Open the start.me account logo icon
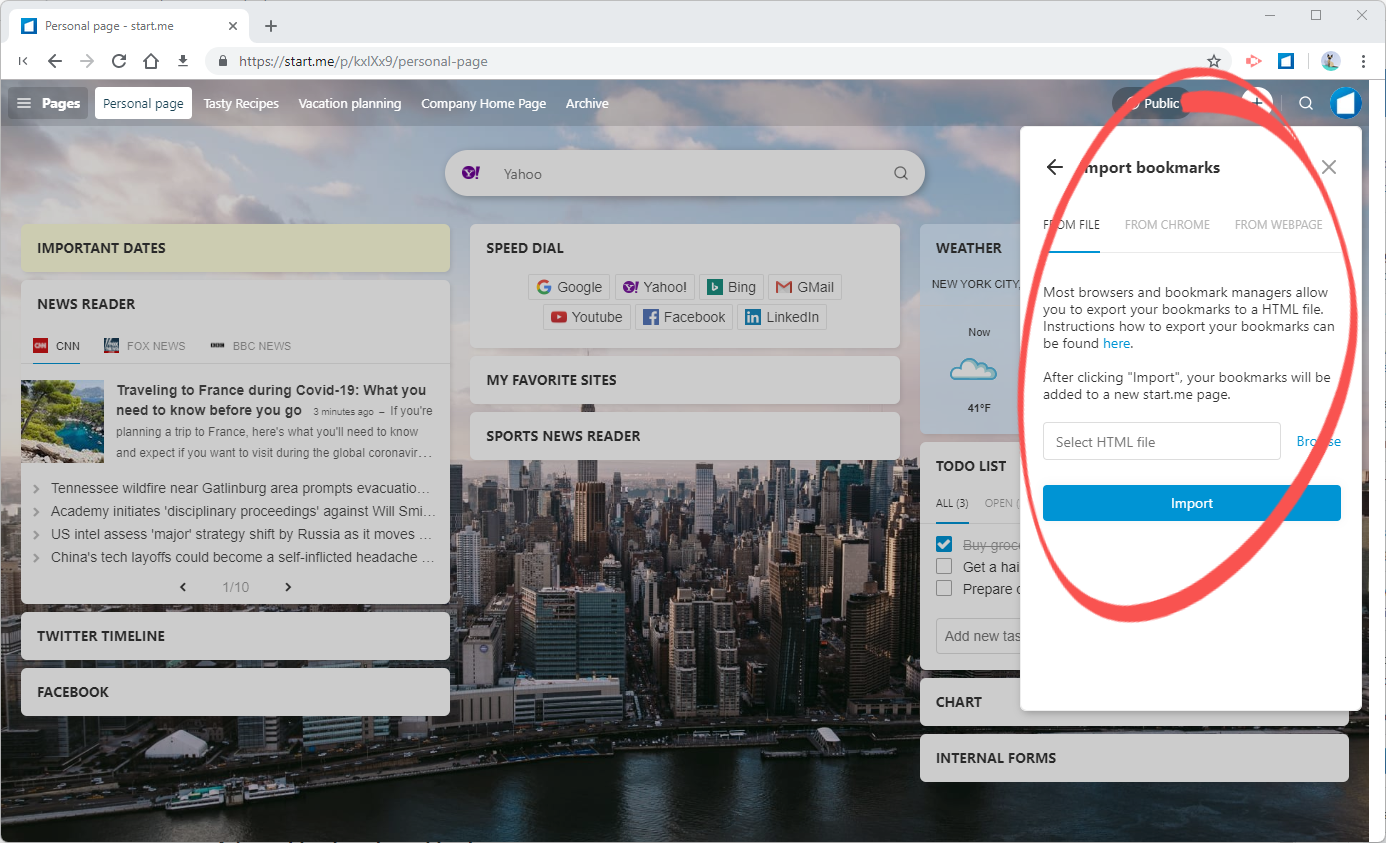This screenshot has width=1386, height=843. (x=1346, y=103)
